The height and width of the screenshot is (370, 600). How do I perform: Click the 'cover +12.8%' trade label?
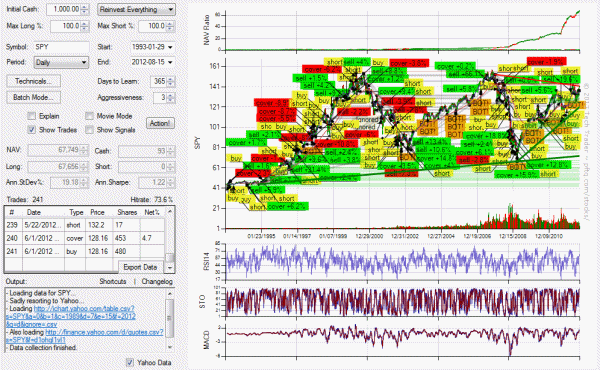tap(549, 165)
